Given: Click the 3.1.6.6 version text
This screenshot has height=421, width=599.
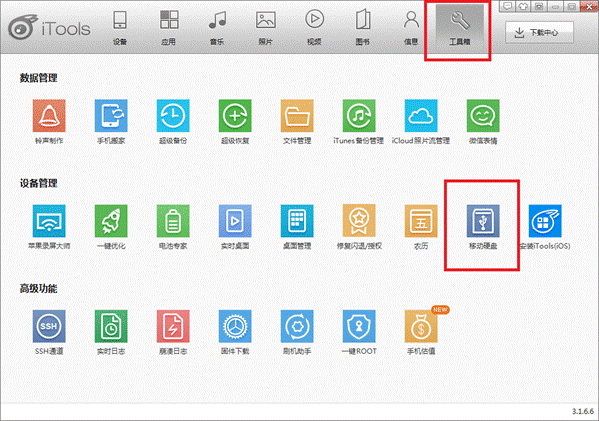Looking at the screenshot, I should (583, 411).
